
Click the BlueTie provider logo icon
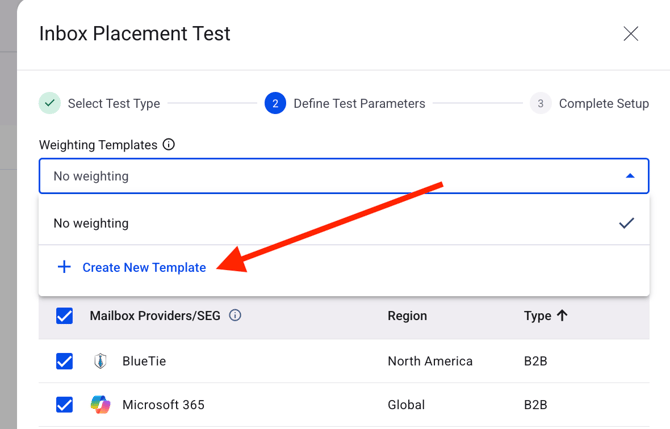click(100, 361)
